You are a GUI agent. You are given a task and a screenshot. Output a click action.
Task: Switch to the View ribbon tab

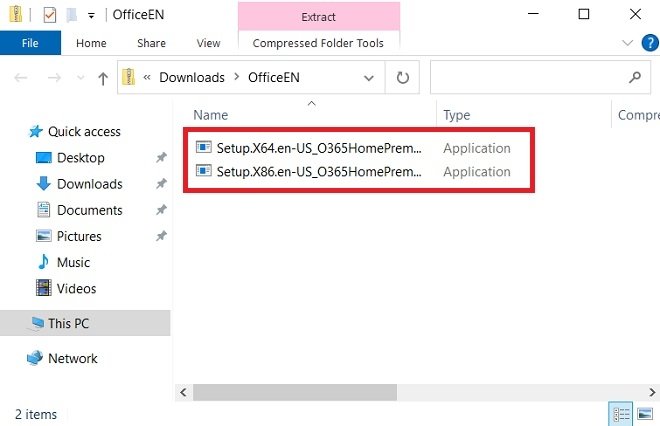pyautogui.click(x=208, y=43)
